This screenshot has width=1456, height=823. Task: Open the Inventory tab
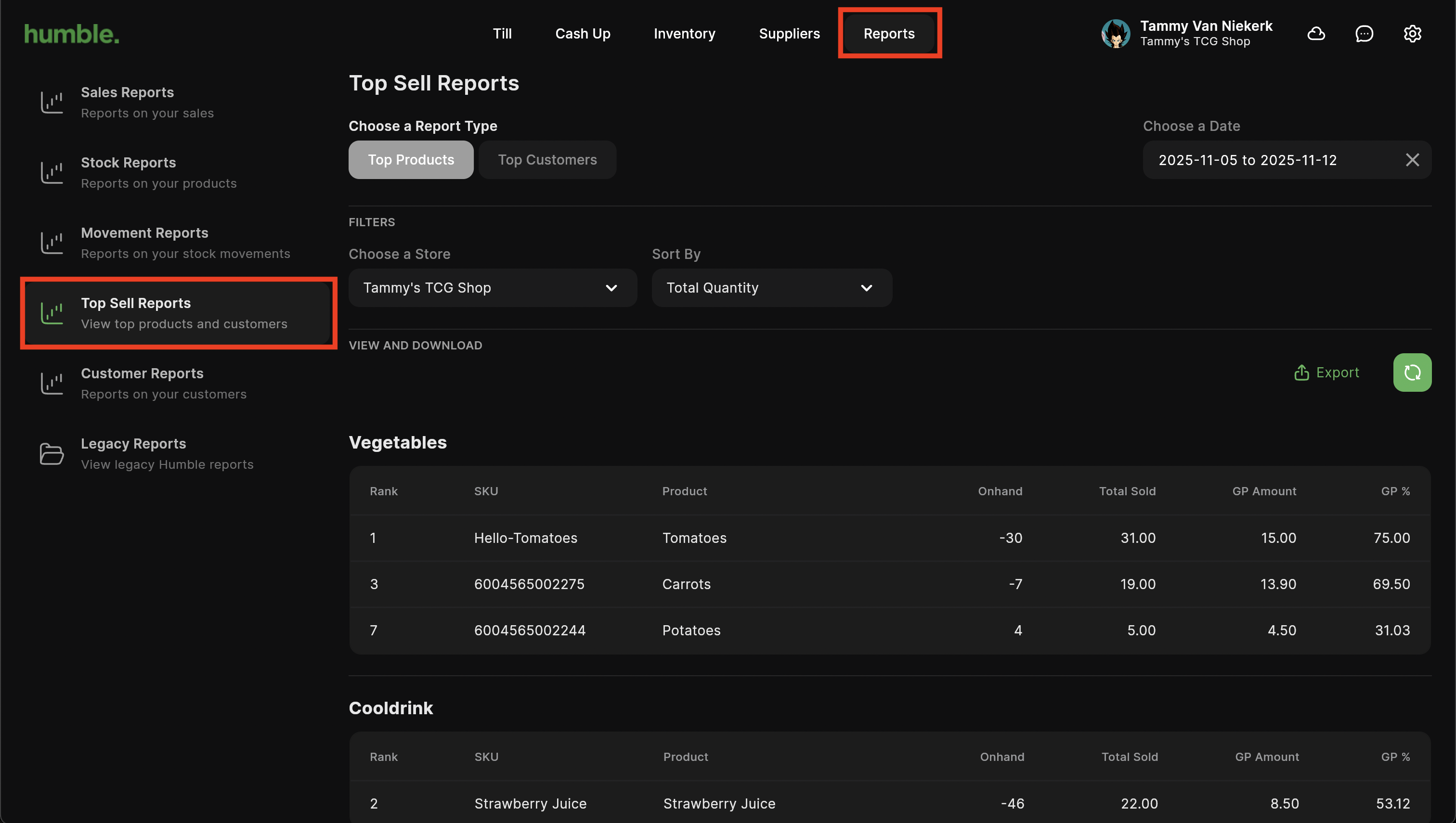click(x=684, y=34)
